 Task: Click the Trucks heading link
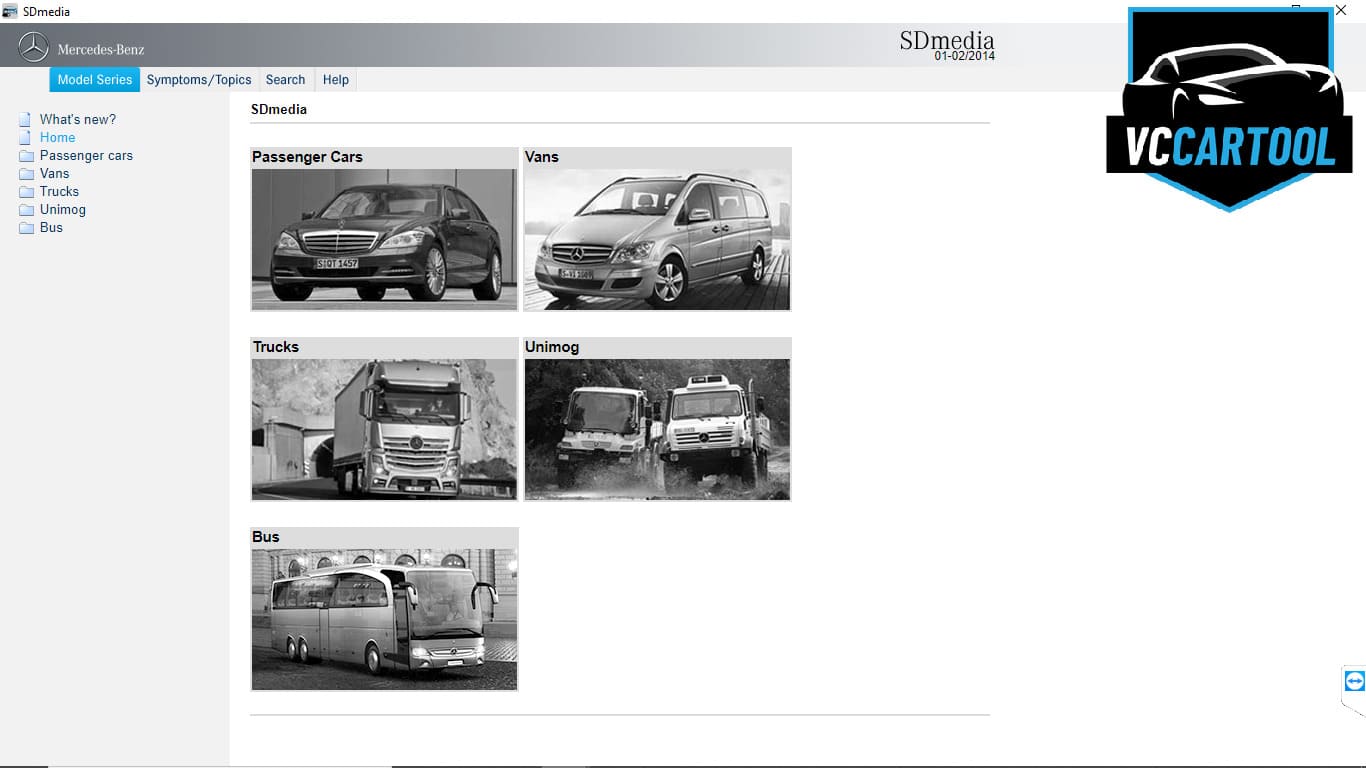click(276, 347)
